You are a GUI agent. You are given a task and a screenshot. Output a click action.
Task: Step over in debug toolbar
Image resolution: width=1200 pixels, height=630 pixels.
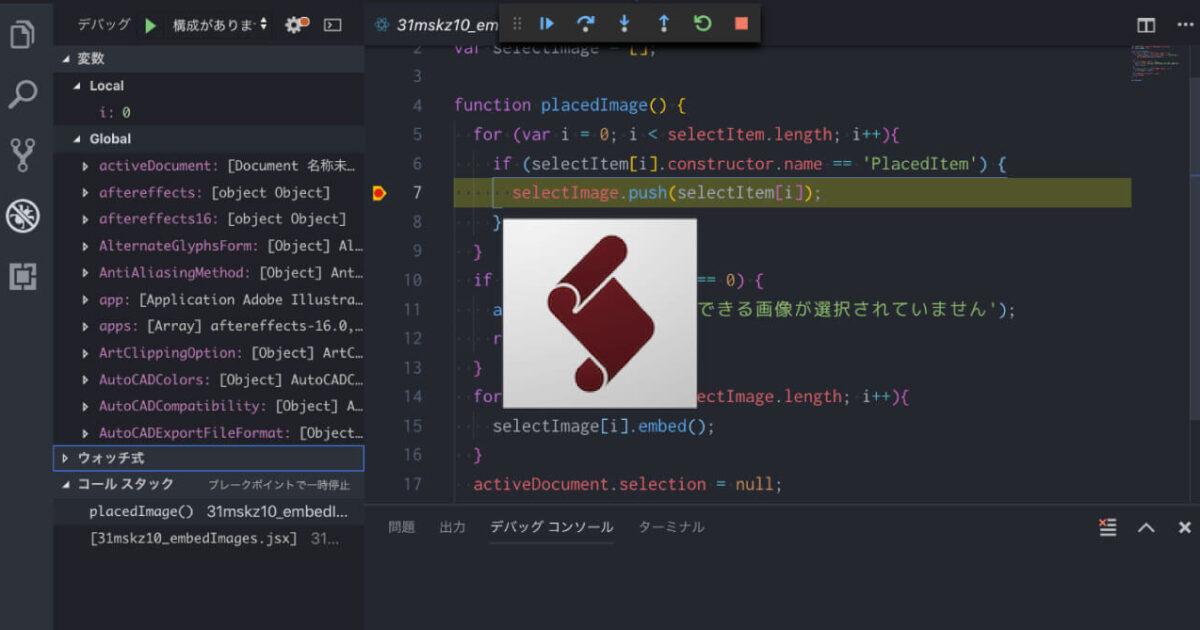(x=586, y=23)
